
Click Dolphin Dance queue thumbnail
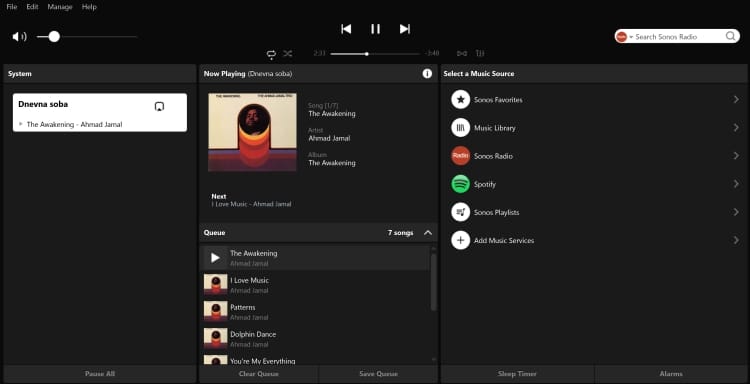(x=215, y=338)
